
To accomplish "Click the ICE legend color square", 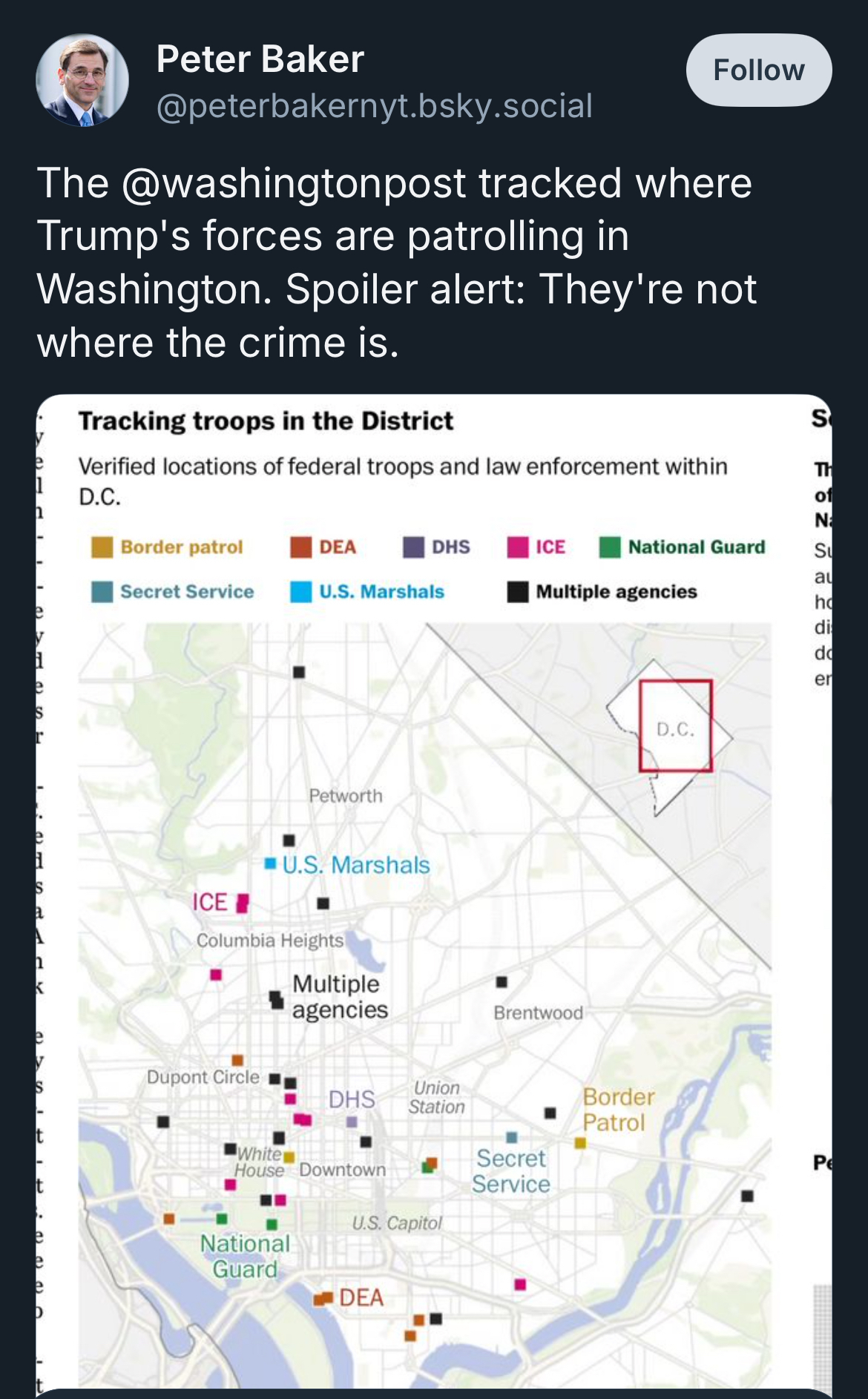I will tap(518, 547).
